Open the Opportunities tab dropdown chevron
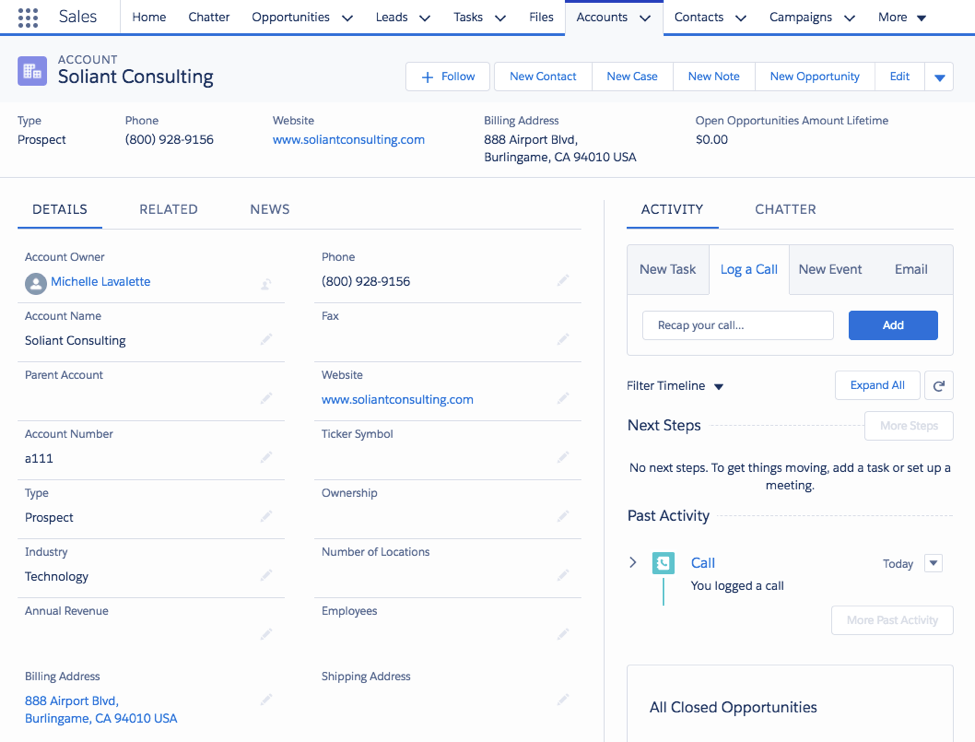The height and width of the screenshot is (742, 975). click(348, 18)
